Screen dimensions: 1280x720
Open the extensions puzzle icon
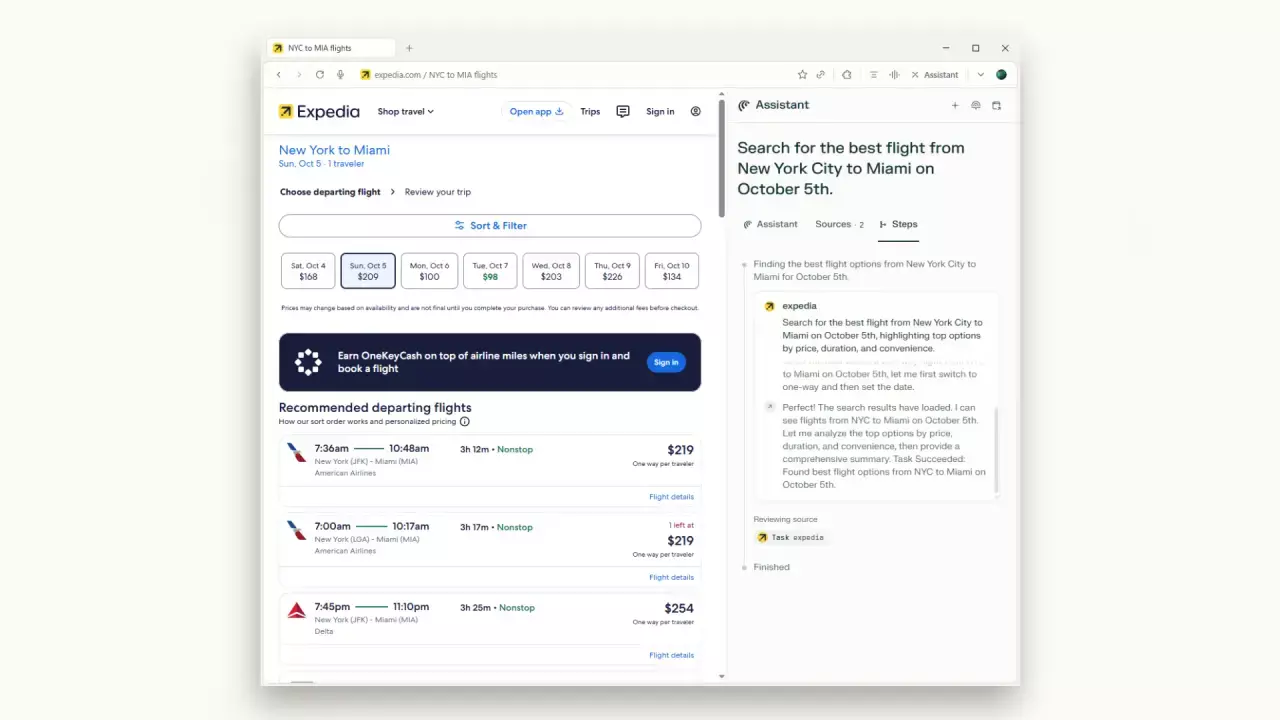(847, 75)
